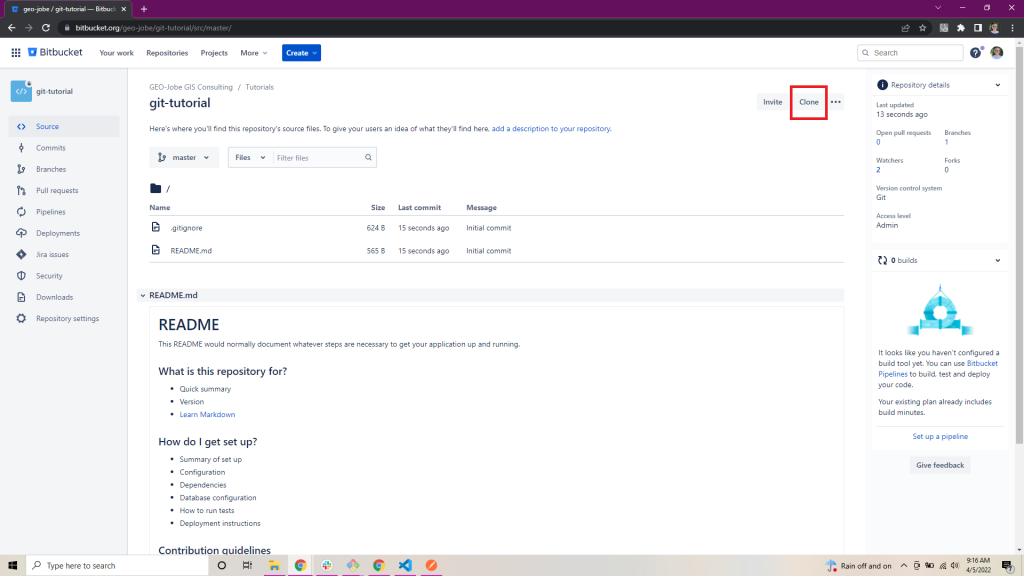The width and height of the screenshot is (1024, 576).
Task: Open Repository settings gear item
Action: (66, 318)
